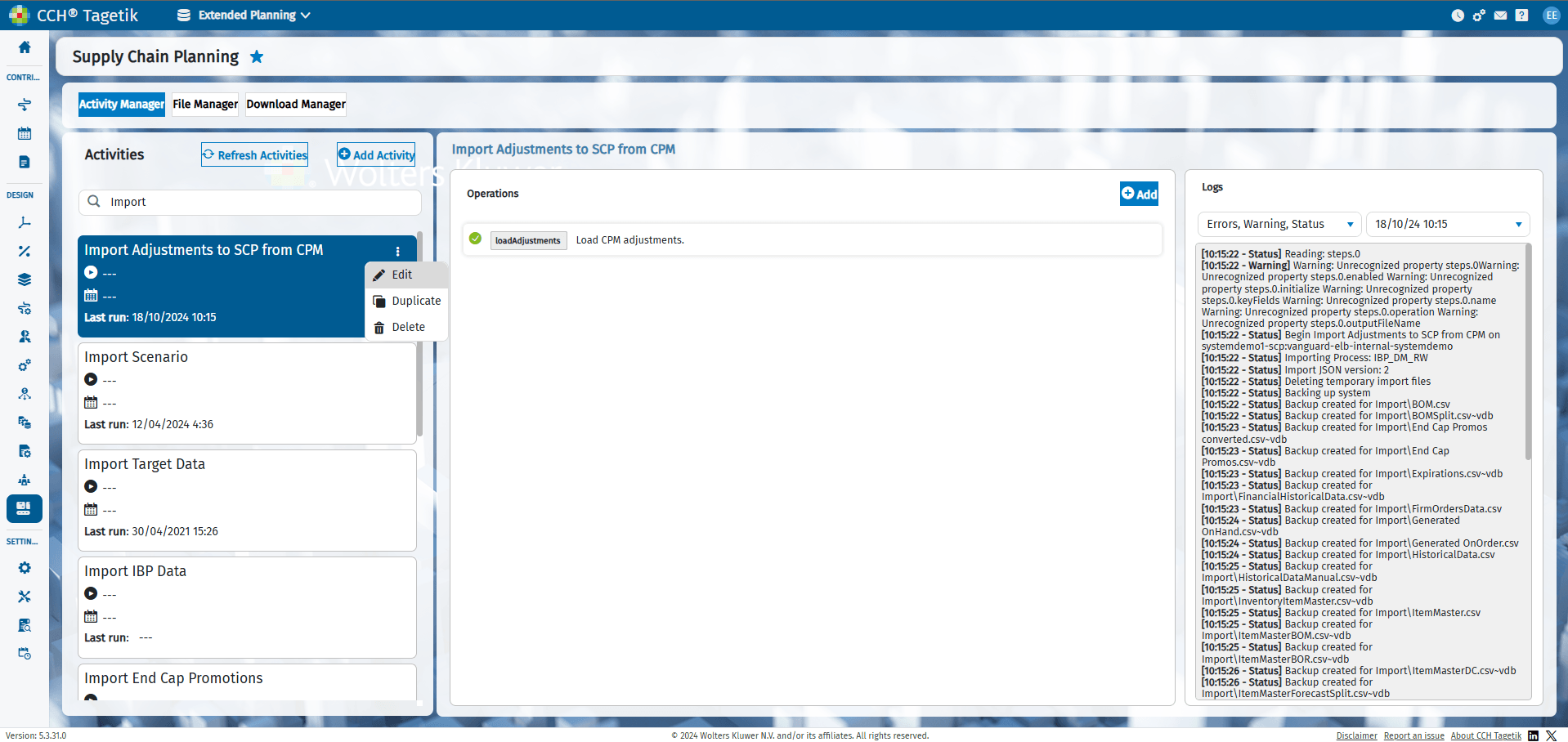Viewport: 1568px width, 742px height.
Task: Switch to the File Manager tab
Action: (205, 104)
